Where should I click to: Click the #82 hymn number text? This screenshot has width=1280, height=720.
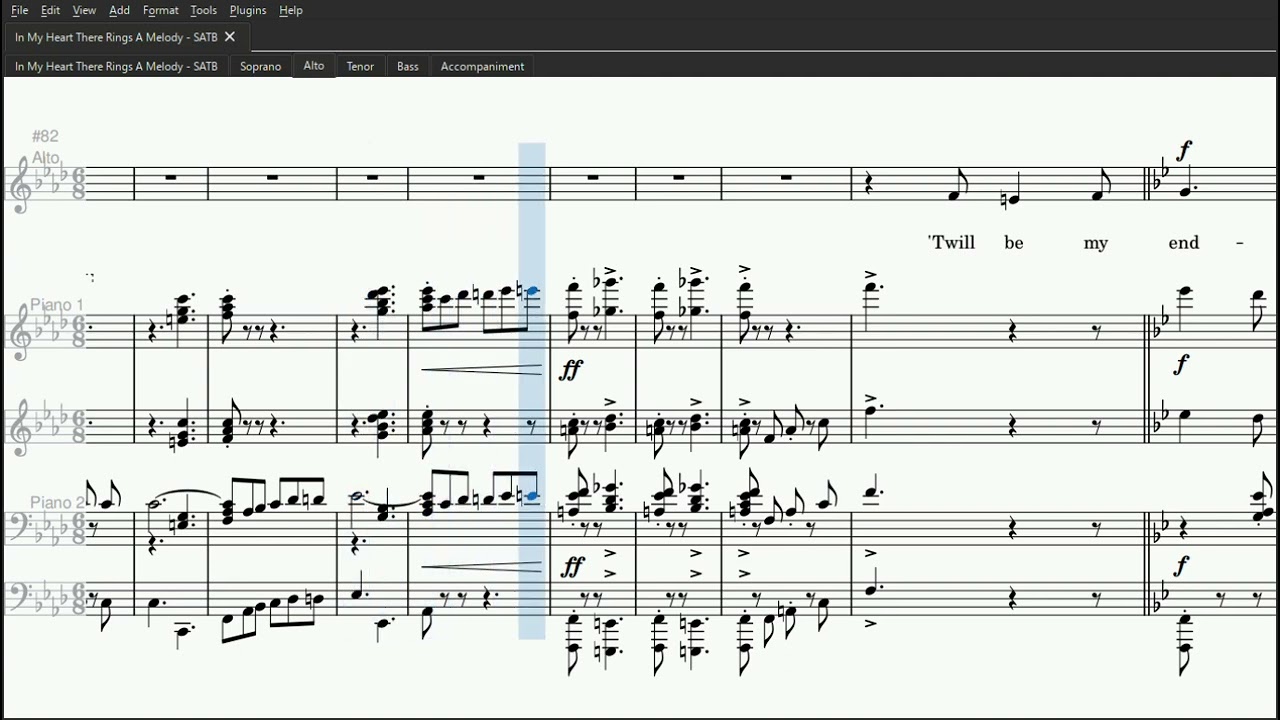coord(45,136)
